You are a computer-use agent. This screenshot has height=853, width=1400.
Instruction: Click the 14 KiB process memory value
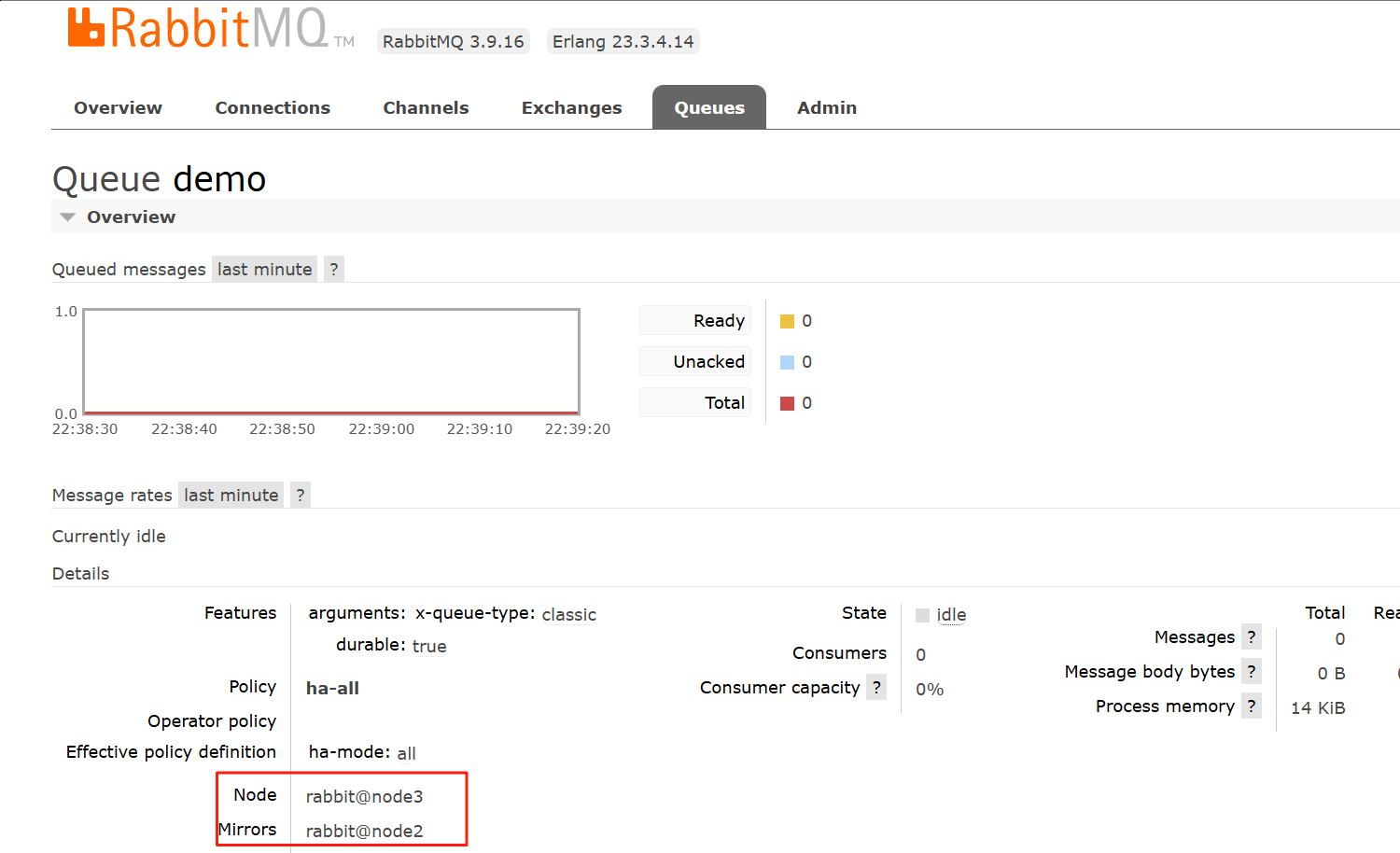coord(1318,707)
